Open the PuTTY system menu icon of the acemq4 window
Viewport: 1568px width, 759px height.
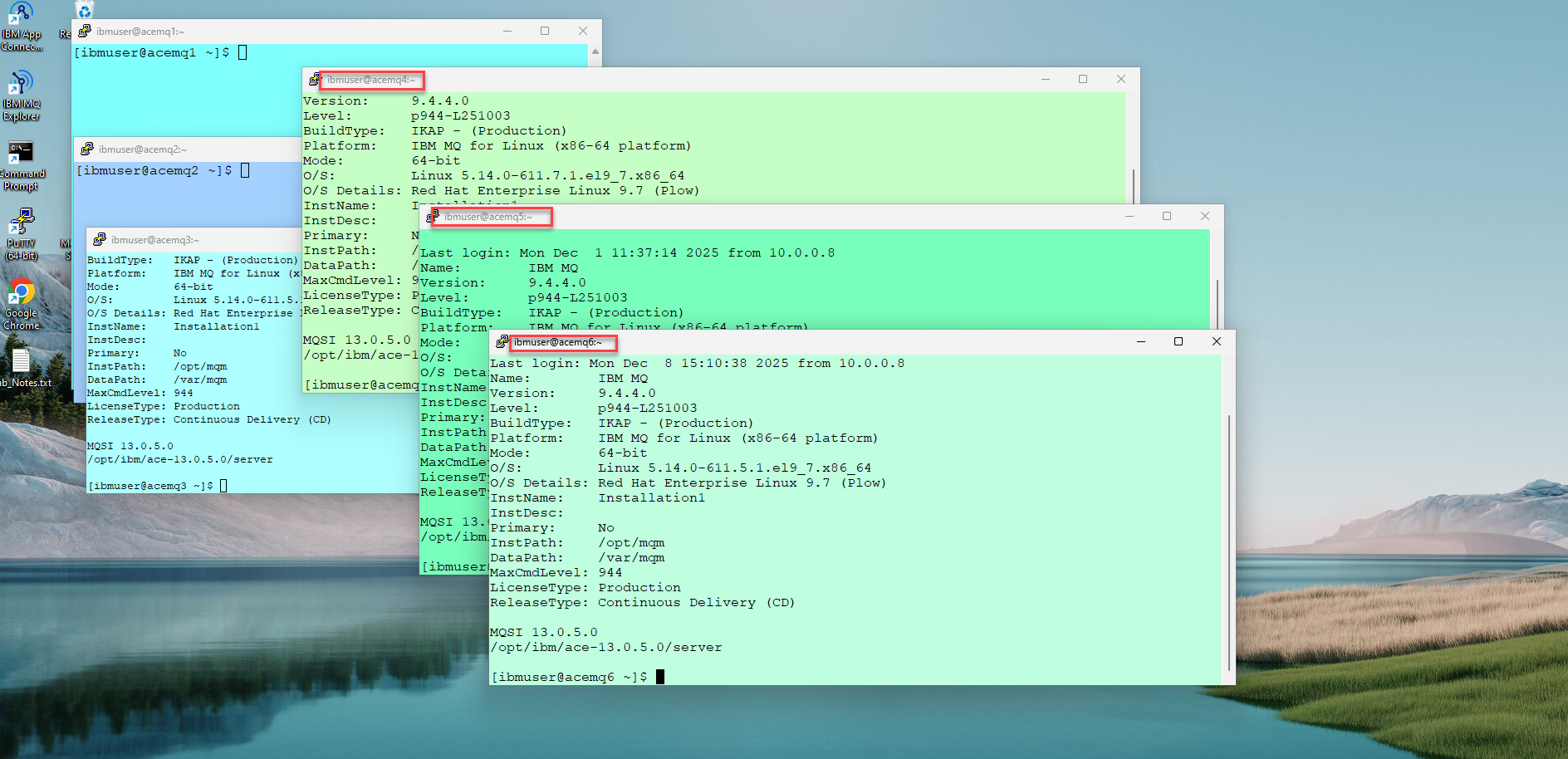pyautogui.click(x=314, y=80)
